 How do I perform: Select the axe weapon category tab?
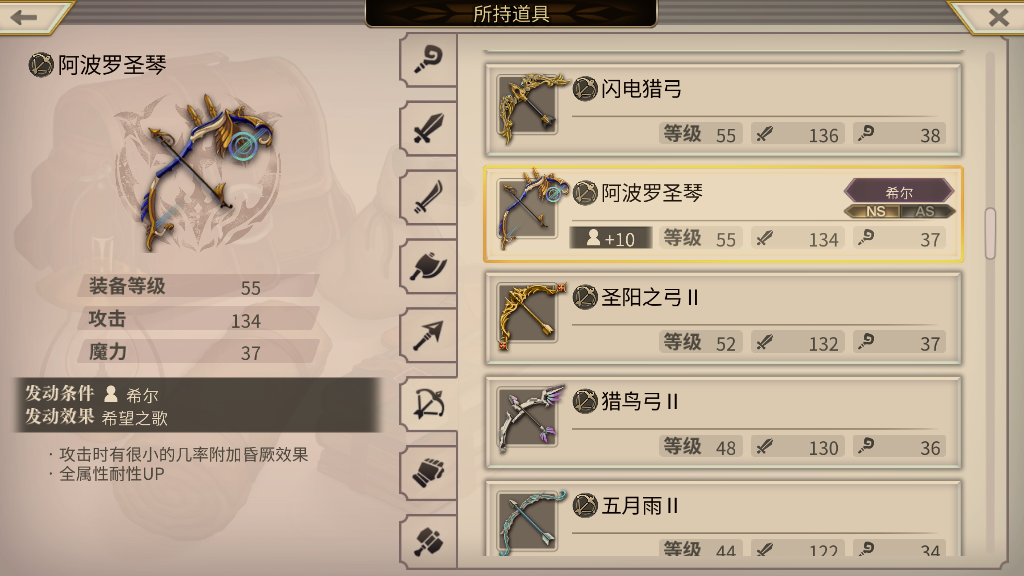pos(428,266)
